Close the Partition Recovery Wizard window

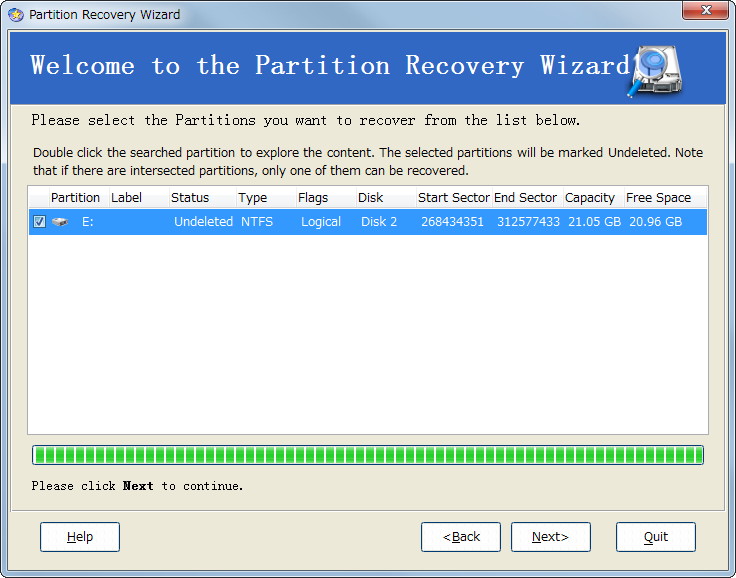705,10
